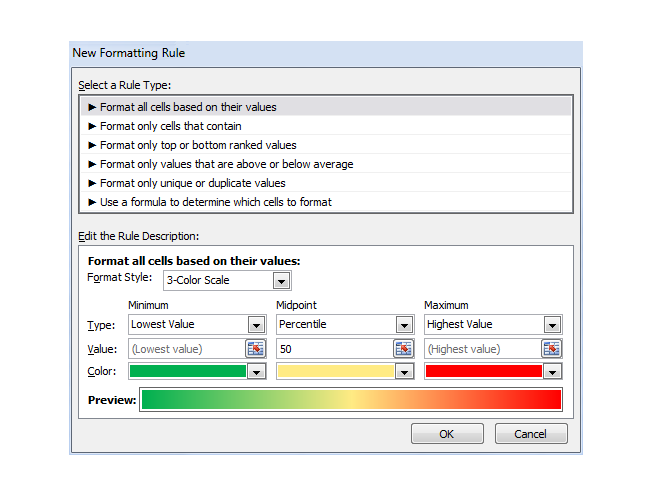Click the Cancel button
Screen dimensions: 652x500
tap(531, 434)
